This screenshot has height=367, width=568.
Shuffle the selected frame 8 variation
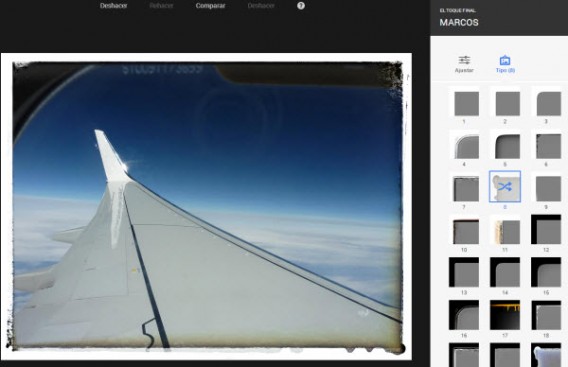click(x=505, y=187)
